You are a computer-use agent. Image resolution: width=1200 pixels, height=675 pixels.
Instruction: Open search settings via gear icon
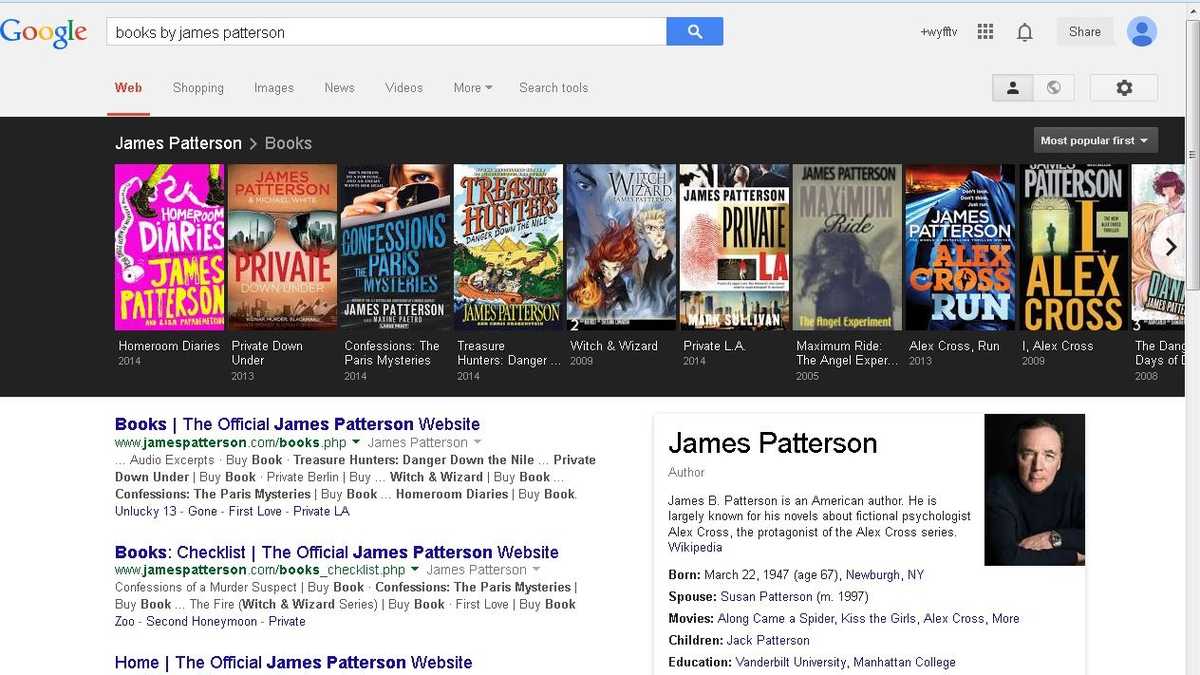click(x=1124, y=87)
